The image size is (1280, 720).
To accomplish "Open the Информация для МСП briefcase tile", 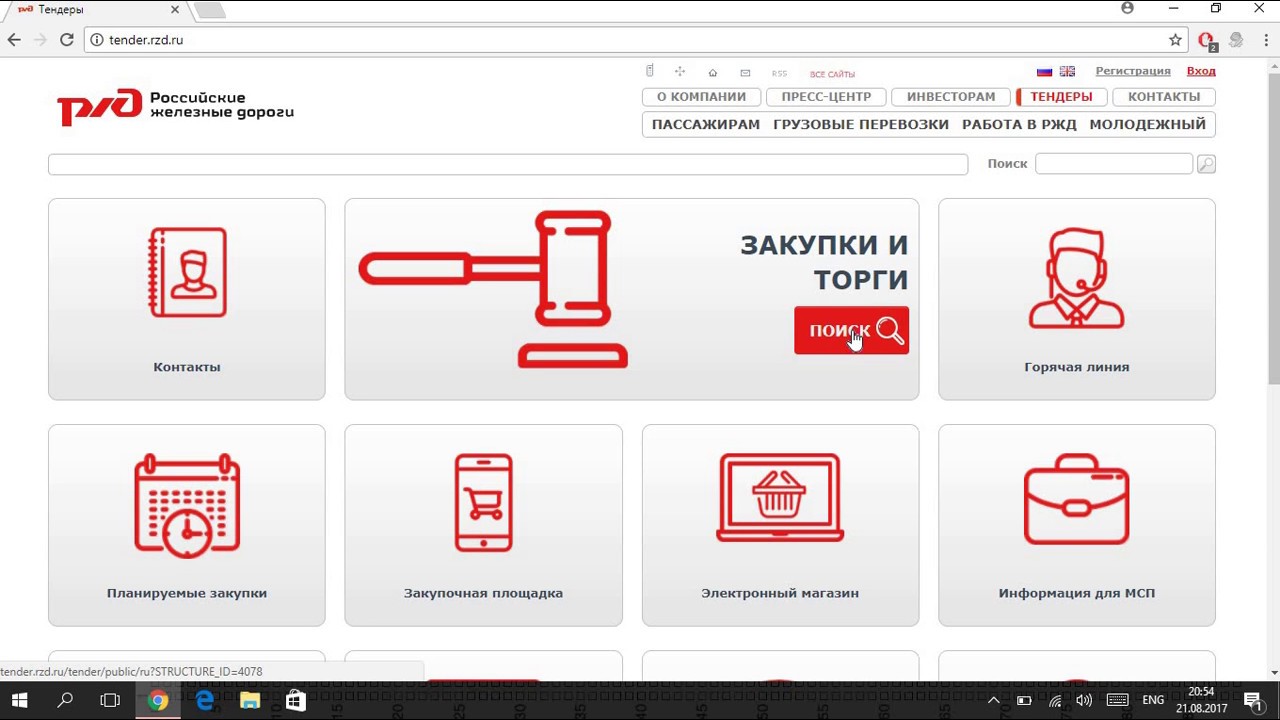I will pyautogui.click(x=1077, y=525).
